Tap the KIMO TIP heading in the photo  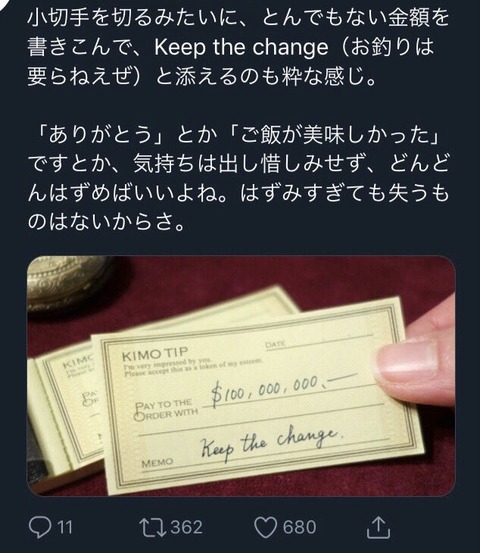click(x=155, y=354)
